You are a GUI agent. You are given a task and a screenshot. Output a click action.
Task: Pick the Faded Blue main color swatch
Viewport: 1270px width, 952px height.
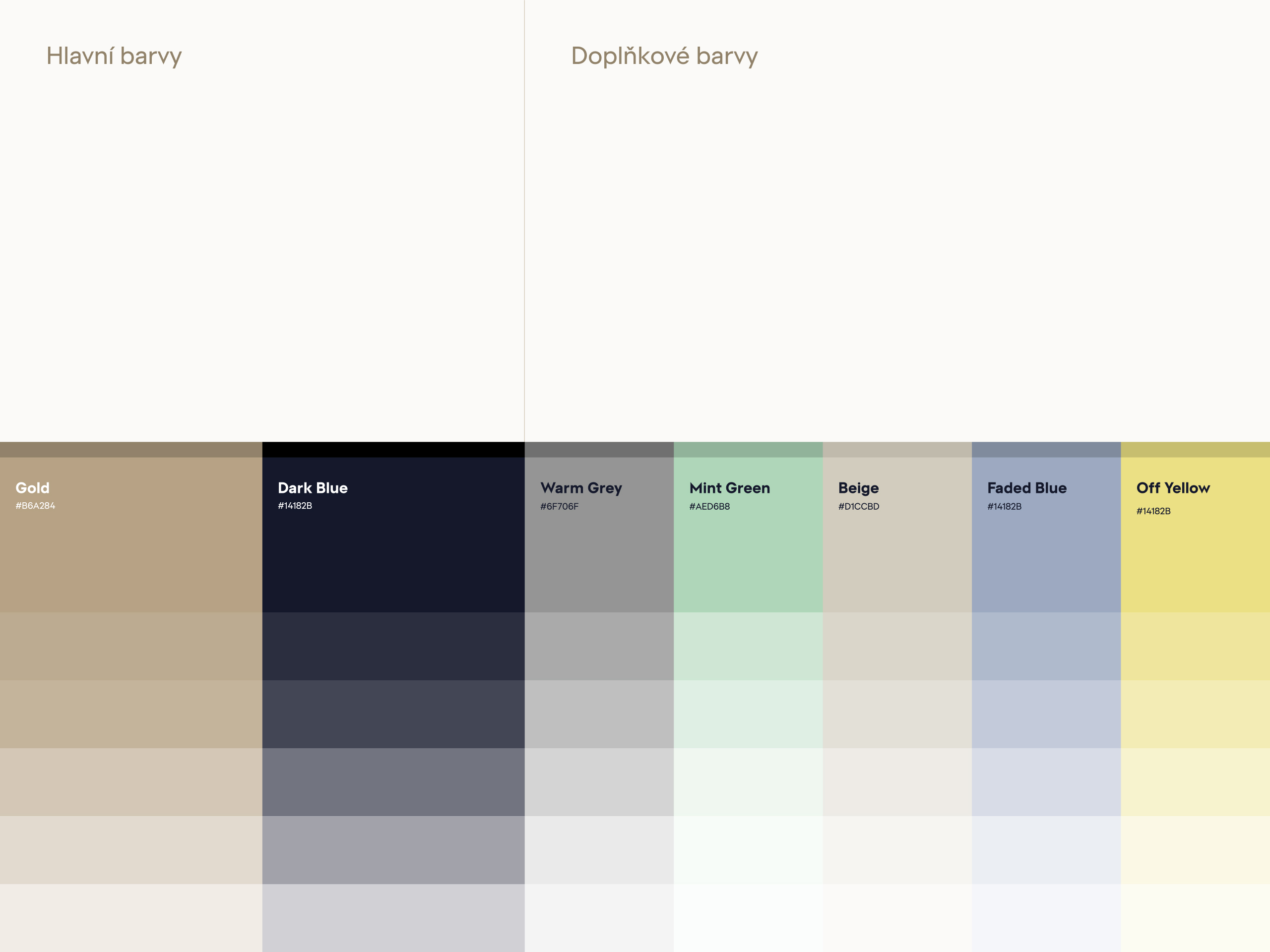(x=1046, y=535)
